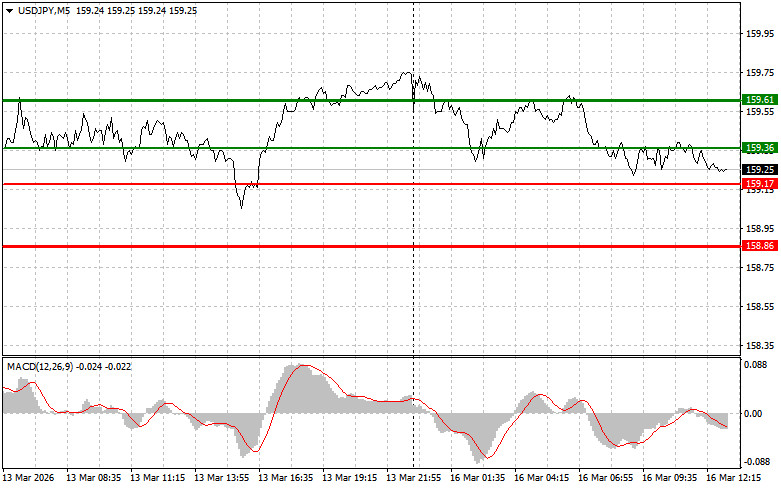781x489 pixels.
Task: Click the OHLC values 159.24 159.25 159.24 159.25
Action: click(x=136, y=10)
